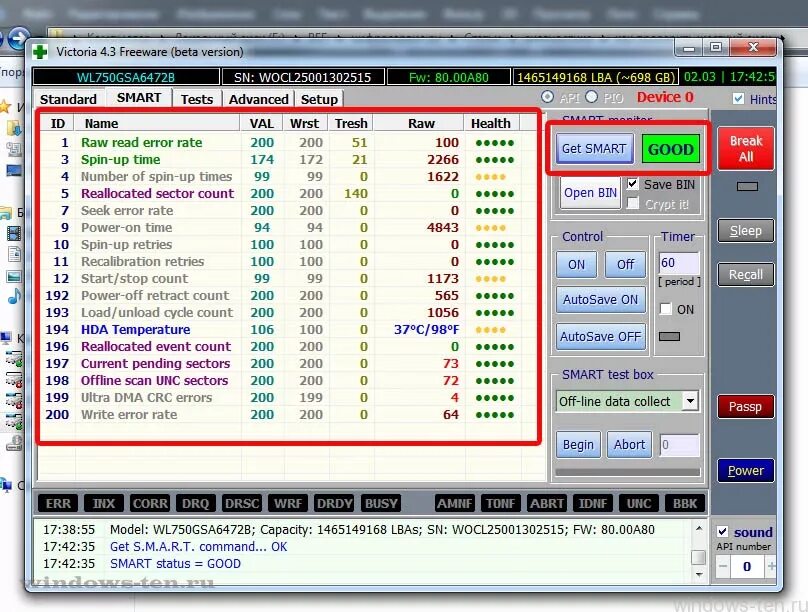Image resolution: width=808 pixels, height=612 pixels.
Task: Click the BUSY status indicator
Action: [381, 503]
